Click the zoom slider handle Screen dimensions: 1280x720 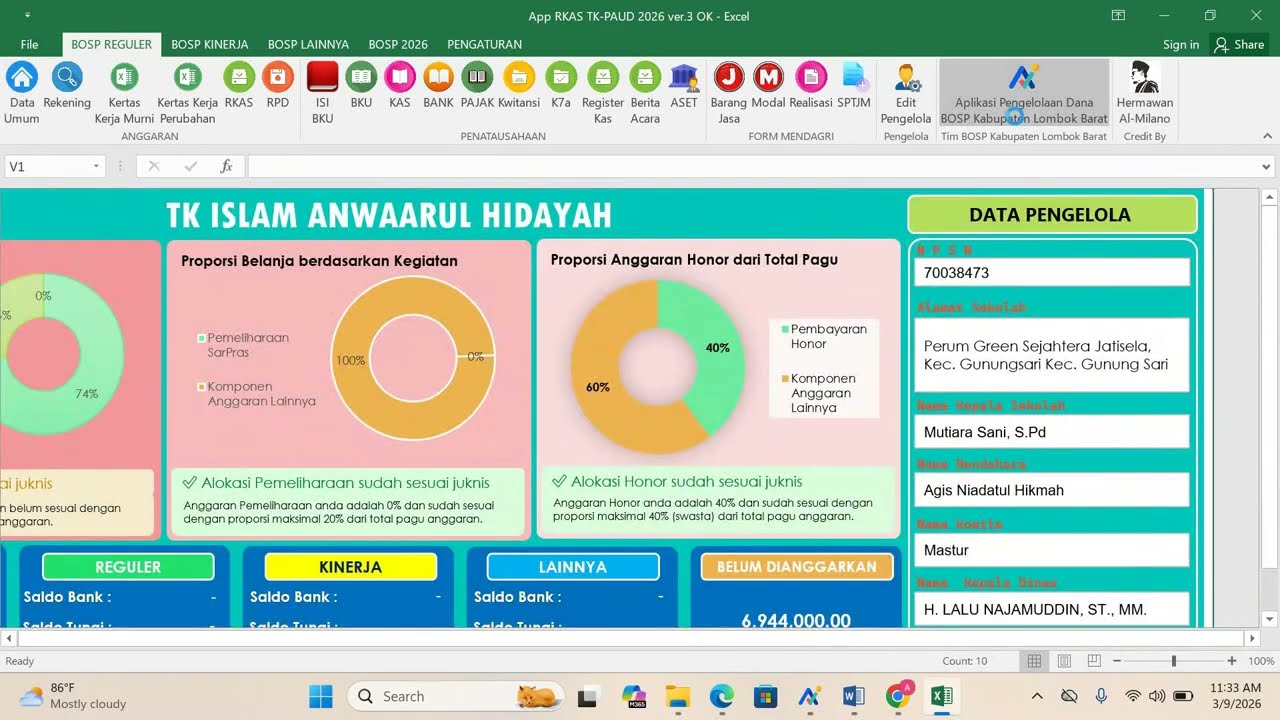point(1174,661)
